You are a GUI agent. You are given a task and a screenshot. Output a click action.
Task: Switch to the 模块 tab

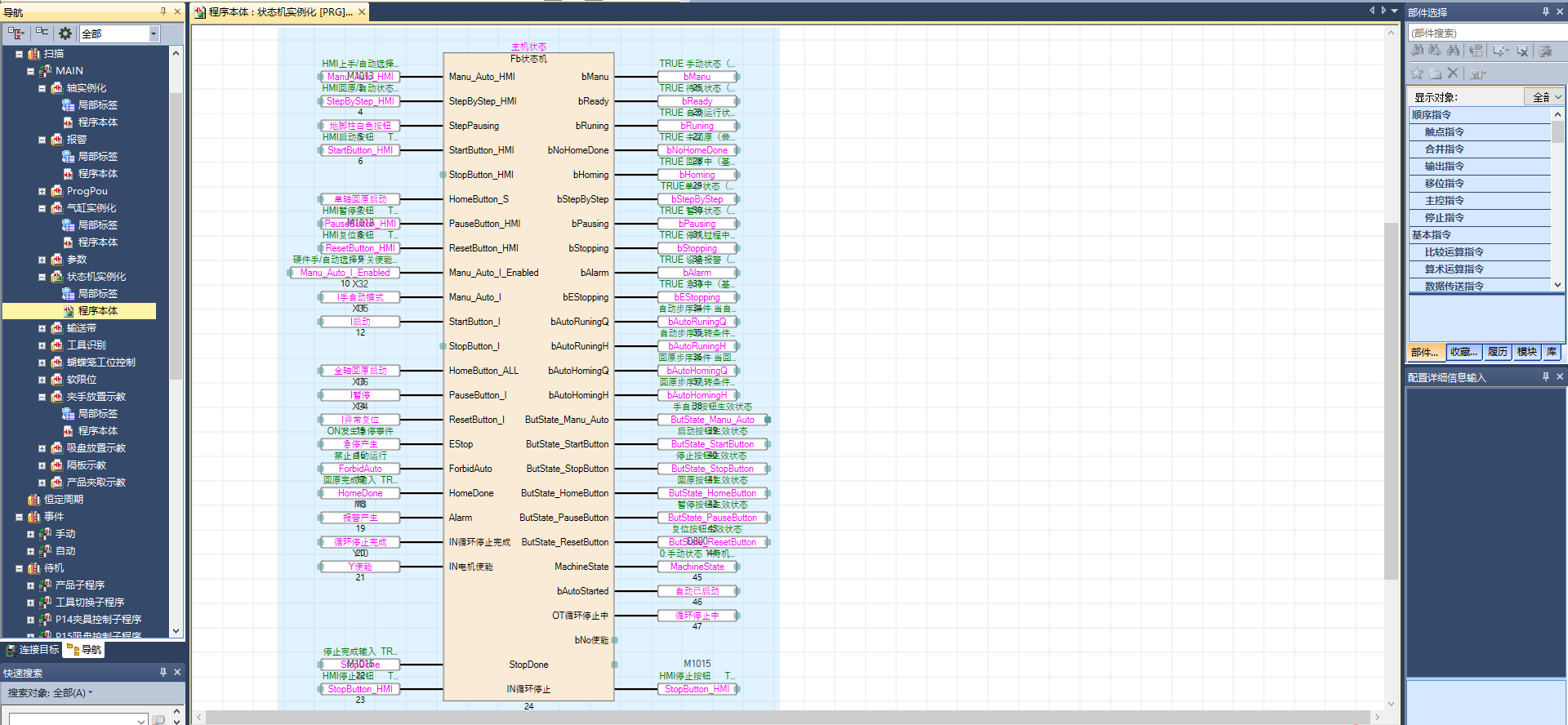(1526, 352)
